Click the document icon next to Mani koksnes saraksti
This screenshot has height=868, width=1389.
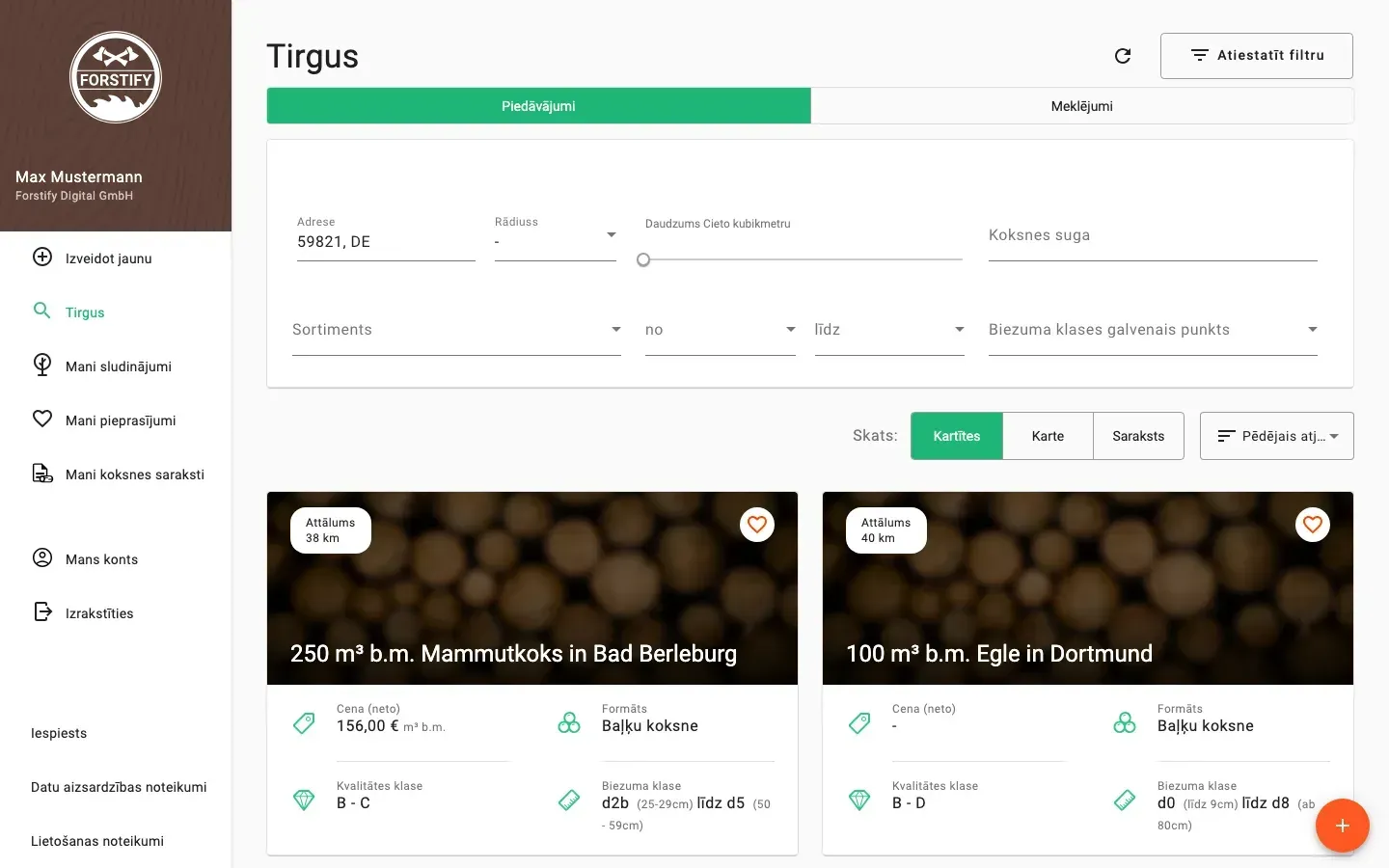pos(42,473)
